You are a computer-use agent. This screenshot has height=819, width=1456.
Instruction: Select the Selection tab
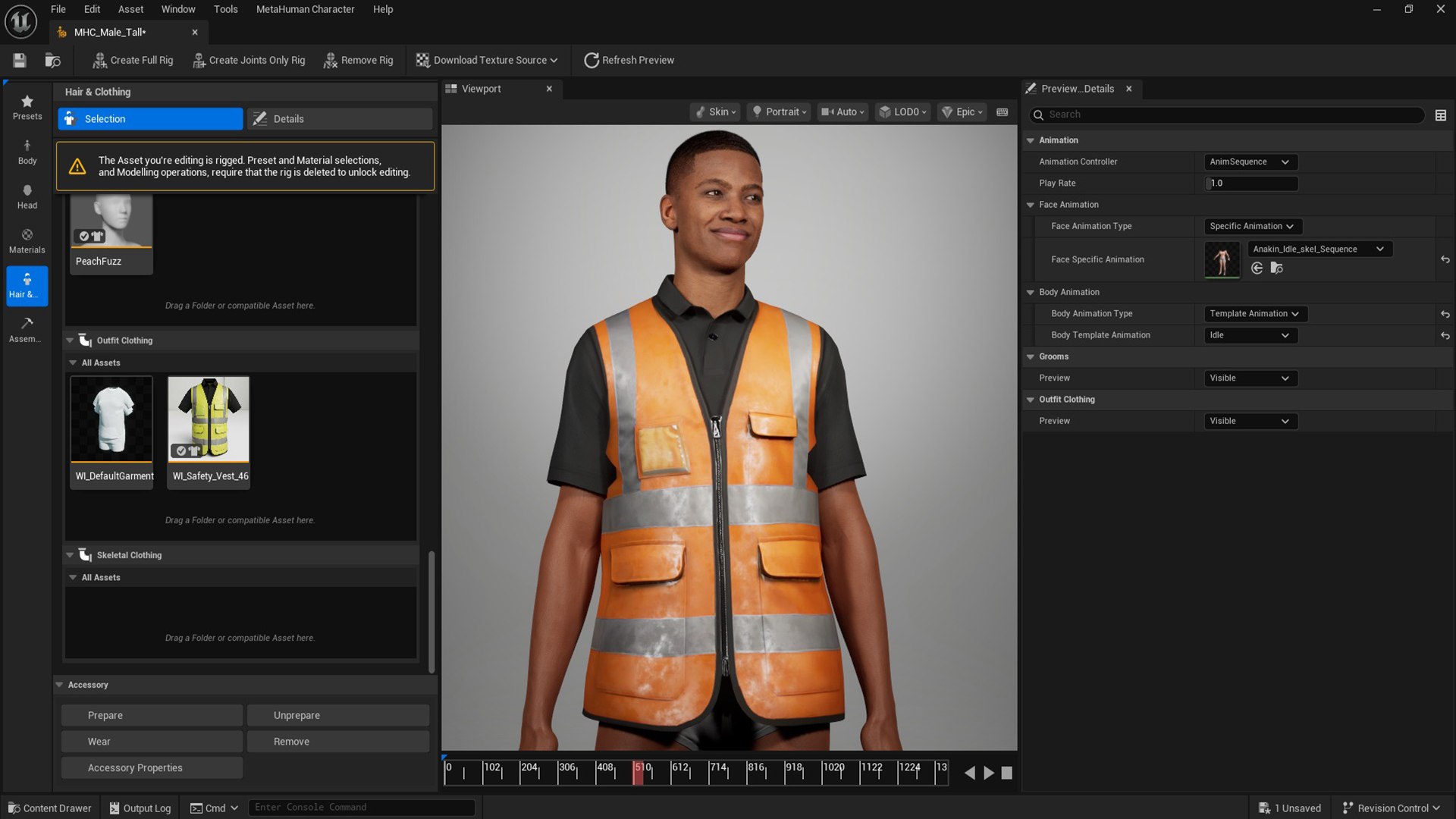[x=150, y=119]
